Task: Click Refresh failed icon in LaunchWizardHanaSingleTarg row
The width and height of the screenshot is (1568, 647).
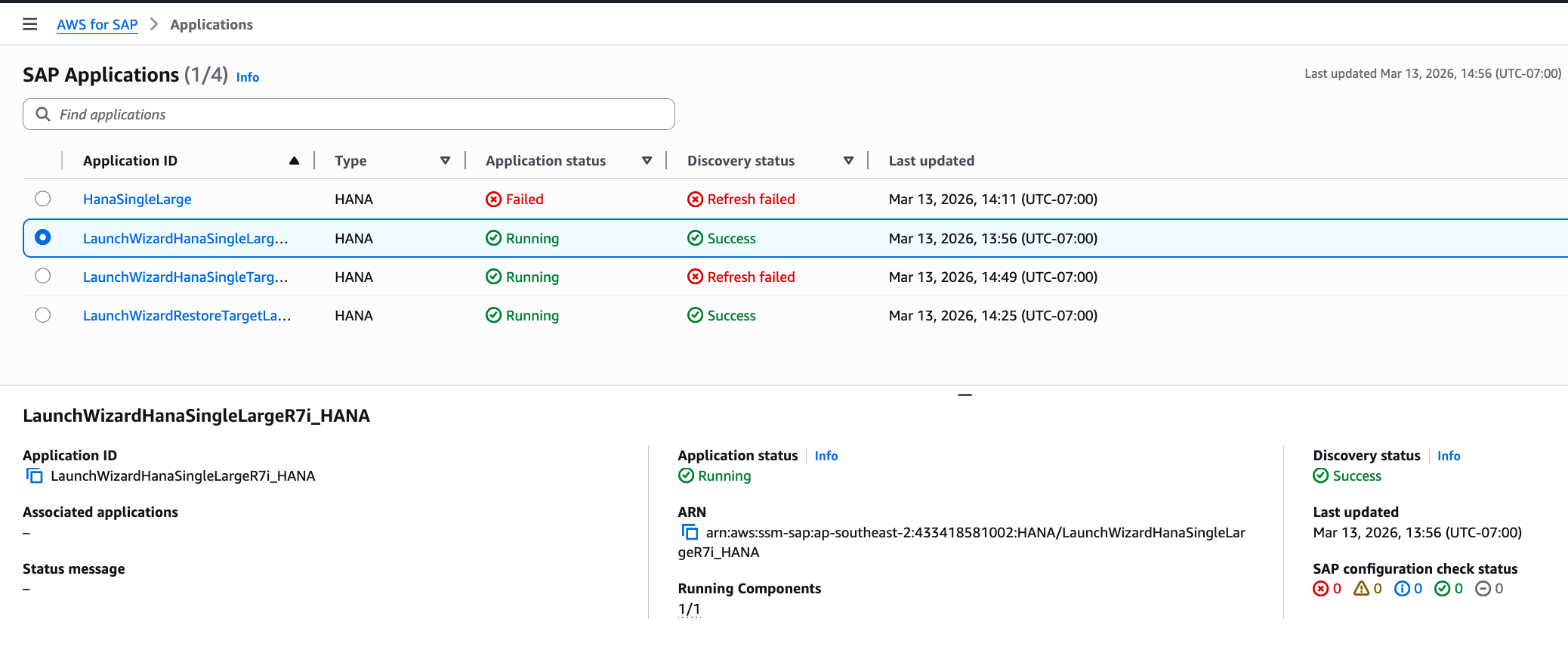Action: [x=695, y=277]
